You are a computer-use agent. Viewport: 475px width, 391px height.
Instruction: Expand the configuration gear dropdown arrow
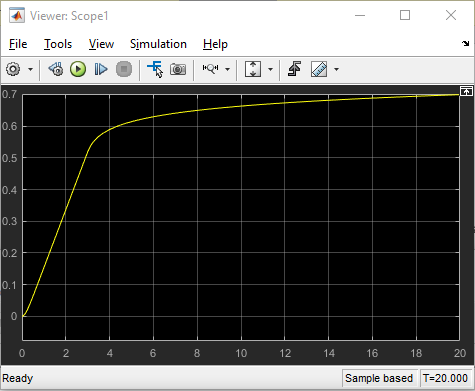point(30,69)
